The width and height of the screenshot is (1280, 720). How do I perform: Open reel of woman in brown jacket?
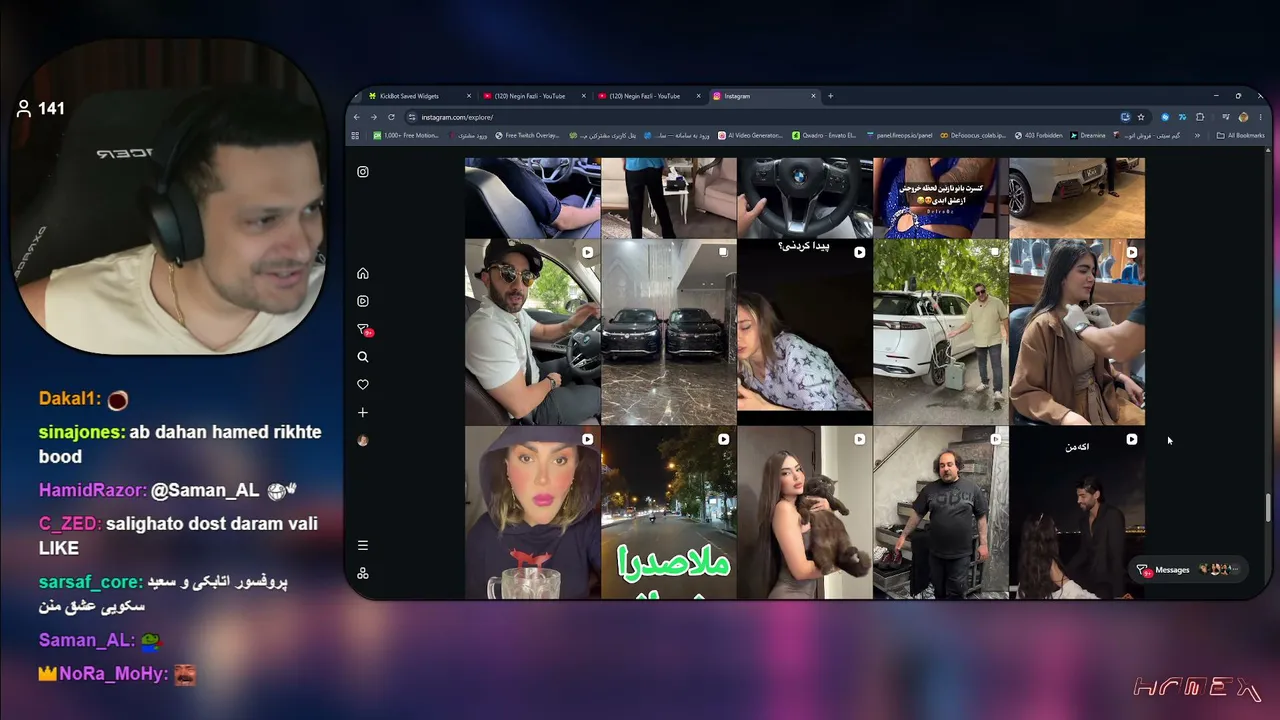point(1076,332)
